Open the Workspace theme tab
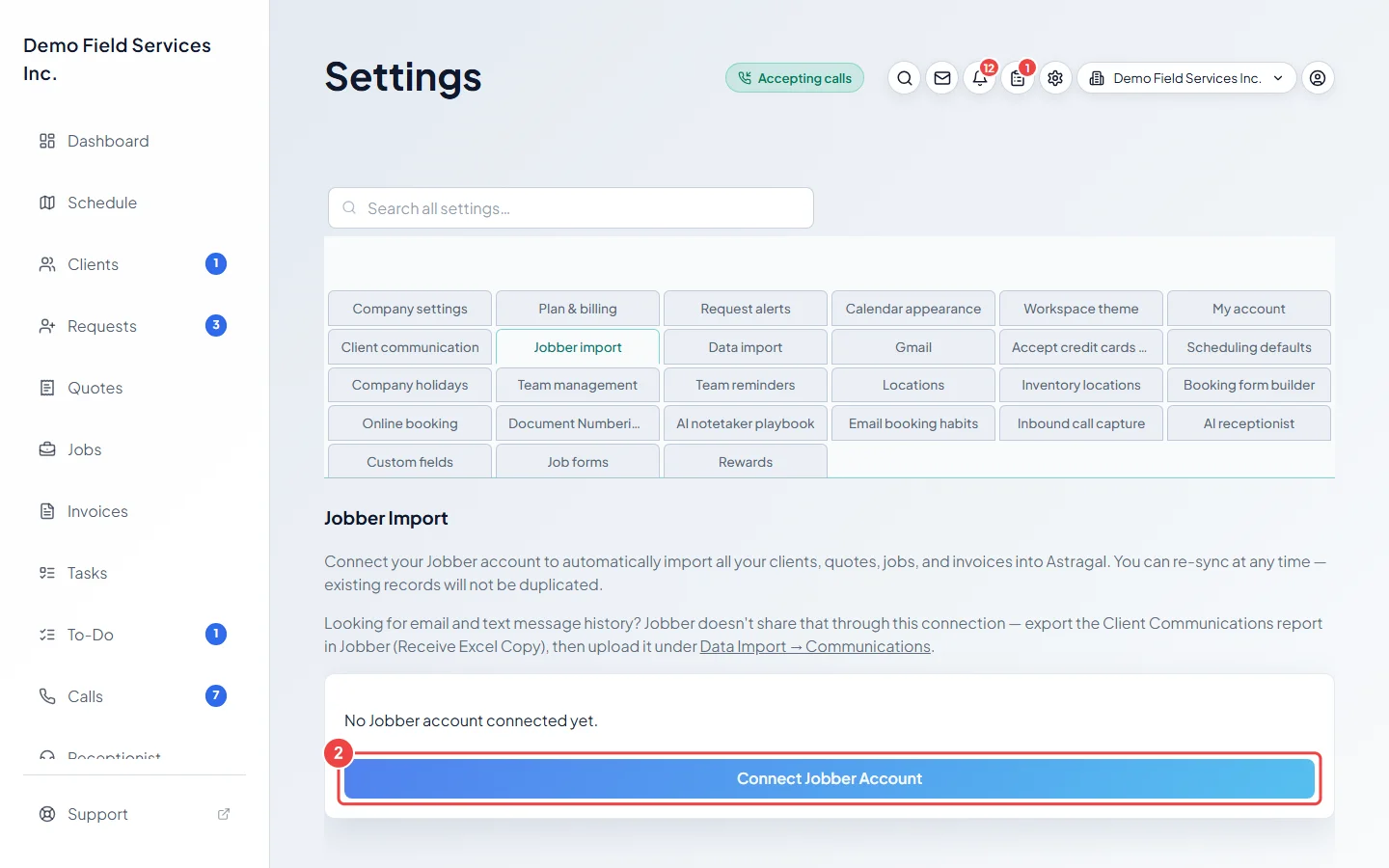 [1081, 309]
